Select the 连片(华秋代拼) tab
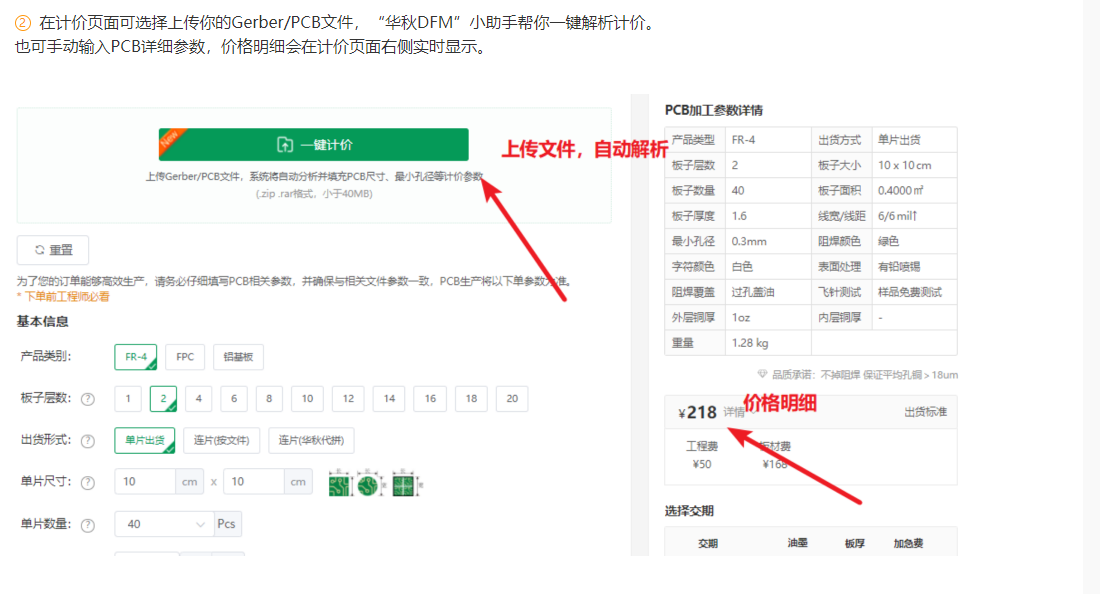The width and height of the screenshot is (1100, 594). [x=312, y=440]
